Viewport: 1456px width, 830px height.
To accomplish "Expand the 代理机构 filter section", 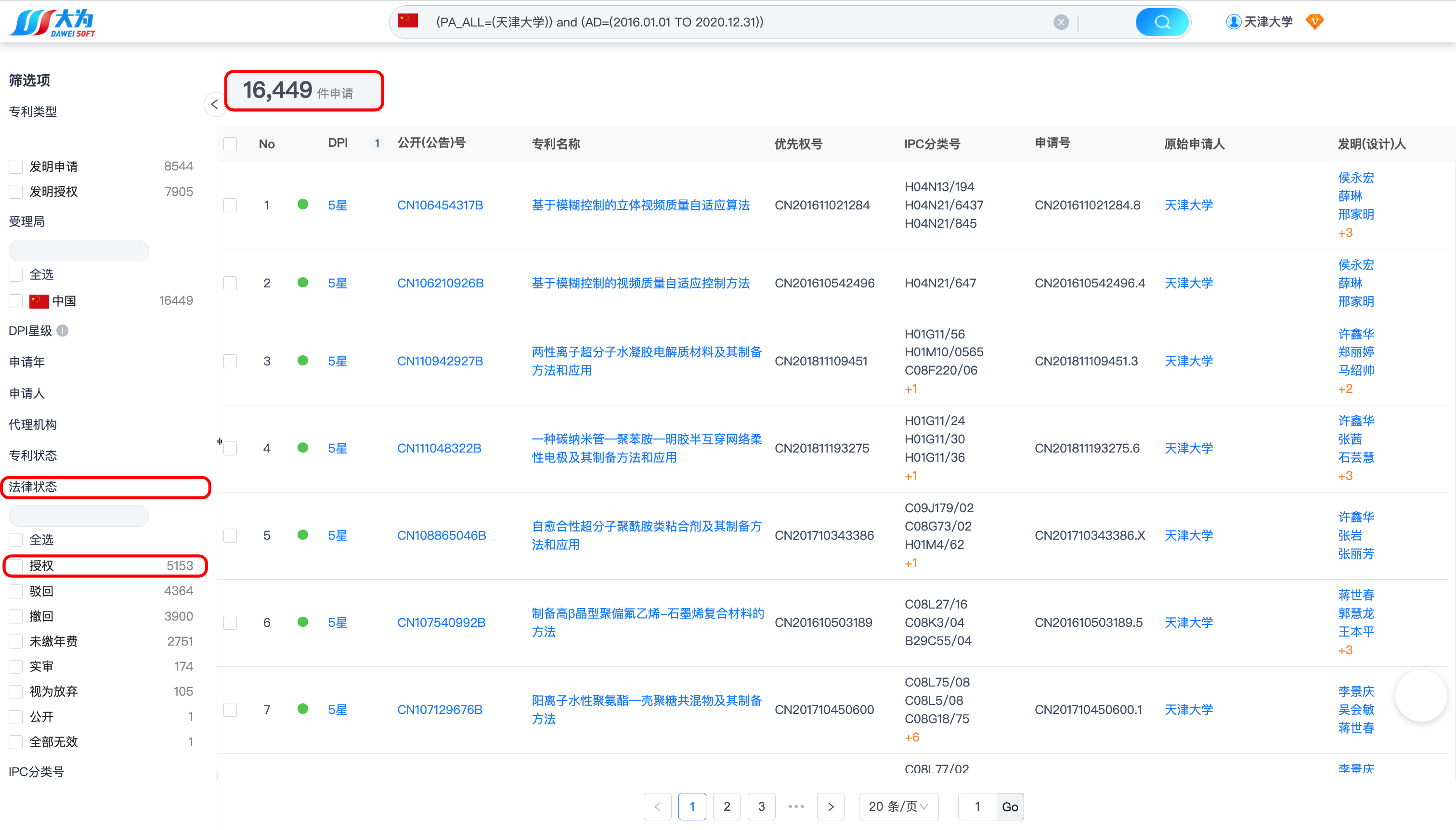I will point(32,425).
